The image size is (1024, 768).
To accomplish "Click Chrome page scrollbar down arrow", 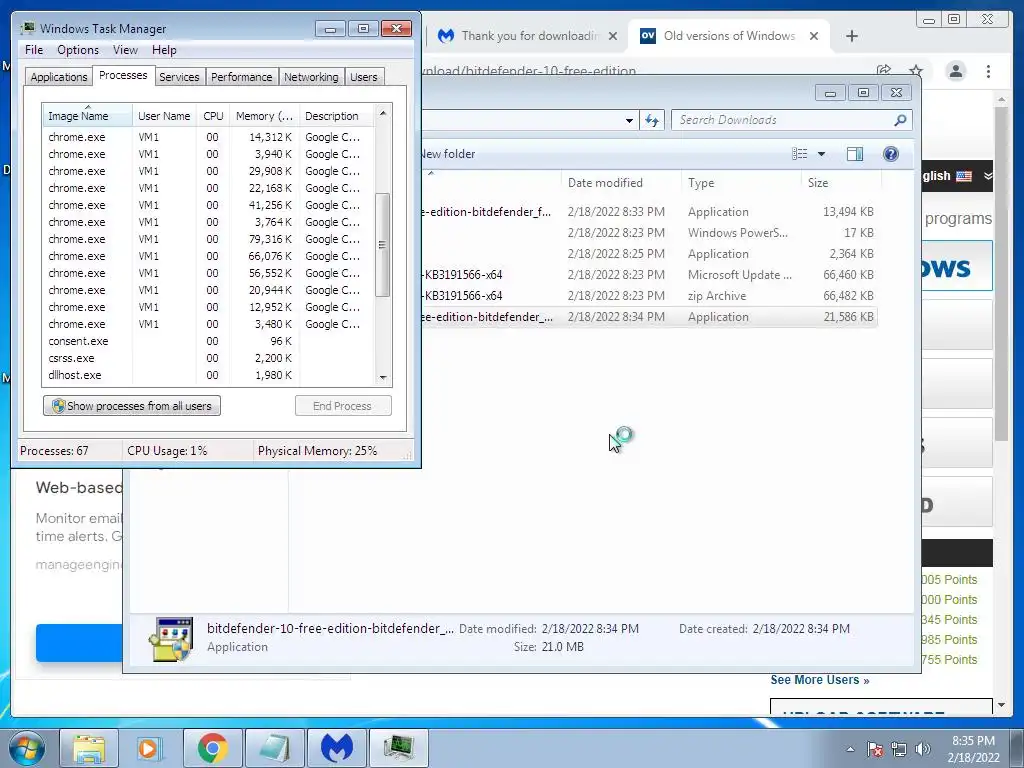I will pyautogui.click(x=1001, y=705).
